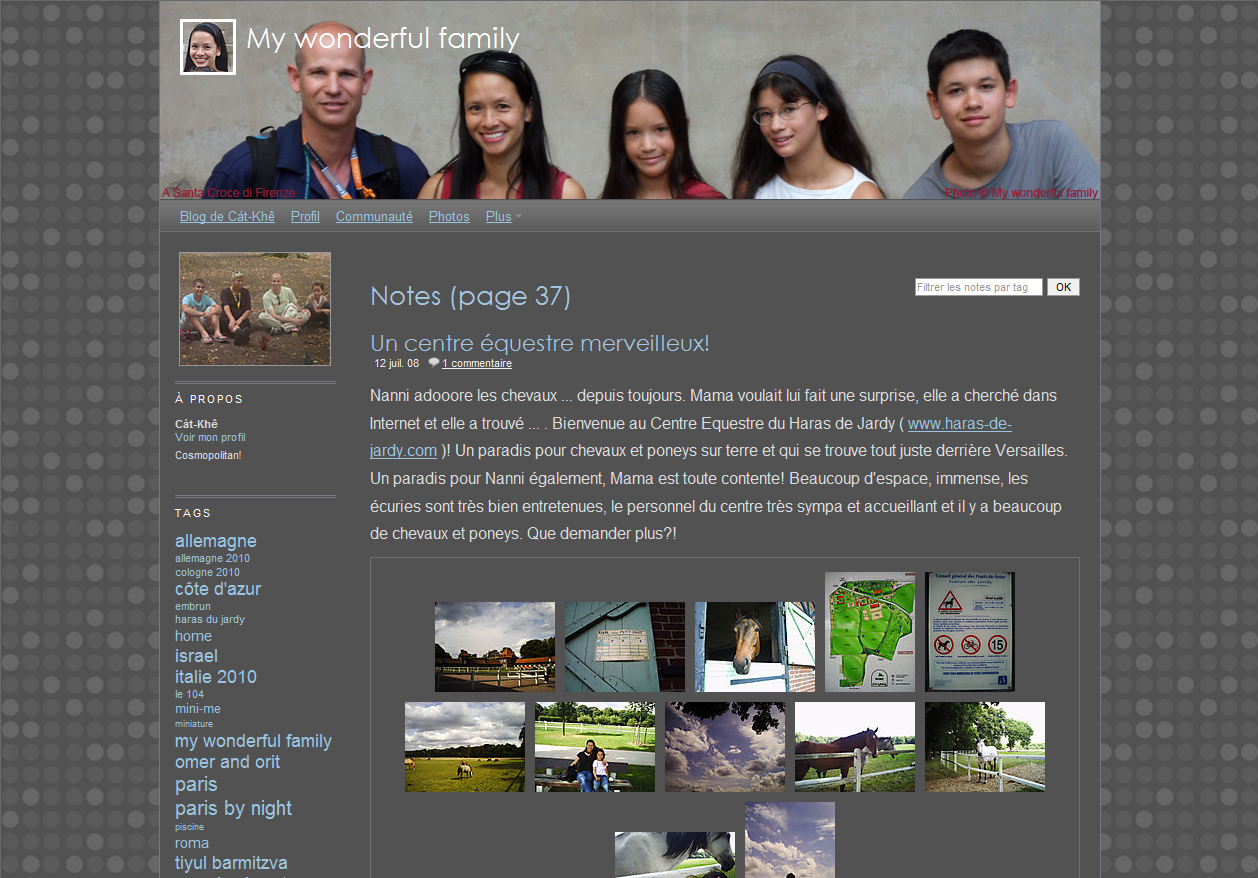
Task: Focus the tag filter input field
Action: click(x=978, y=287)
